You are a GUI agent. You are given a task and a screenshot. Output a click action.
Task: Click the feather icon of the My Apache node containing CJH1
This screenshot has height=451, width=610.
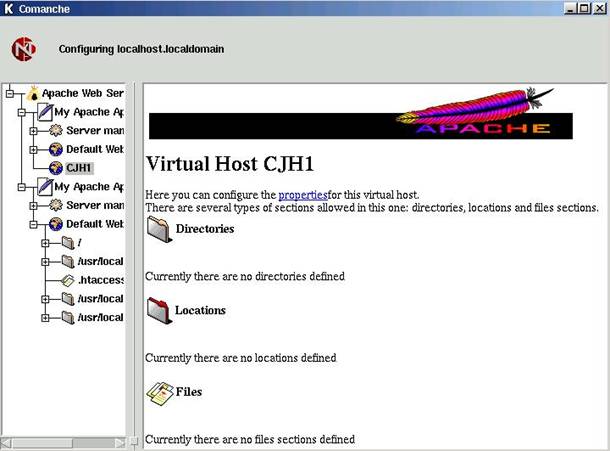[x=45, y=112]
